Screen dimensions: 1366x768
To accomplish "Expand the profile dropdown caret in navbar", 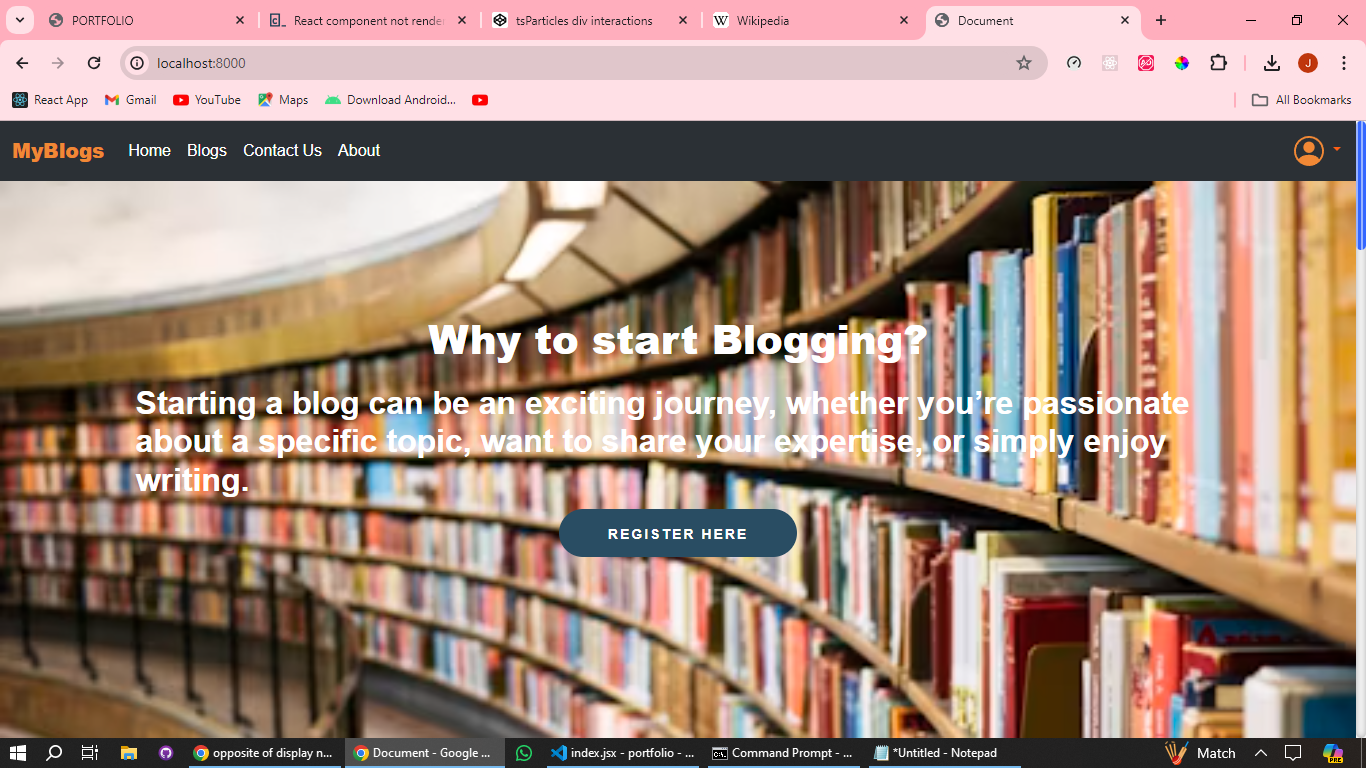I will [x=1337, y=150].
